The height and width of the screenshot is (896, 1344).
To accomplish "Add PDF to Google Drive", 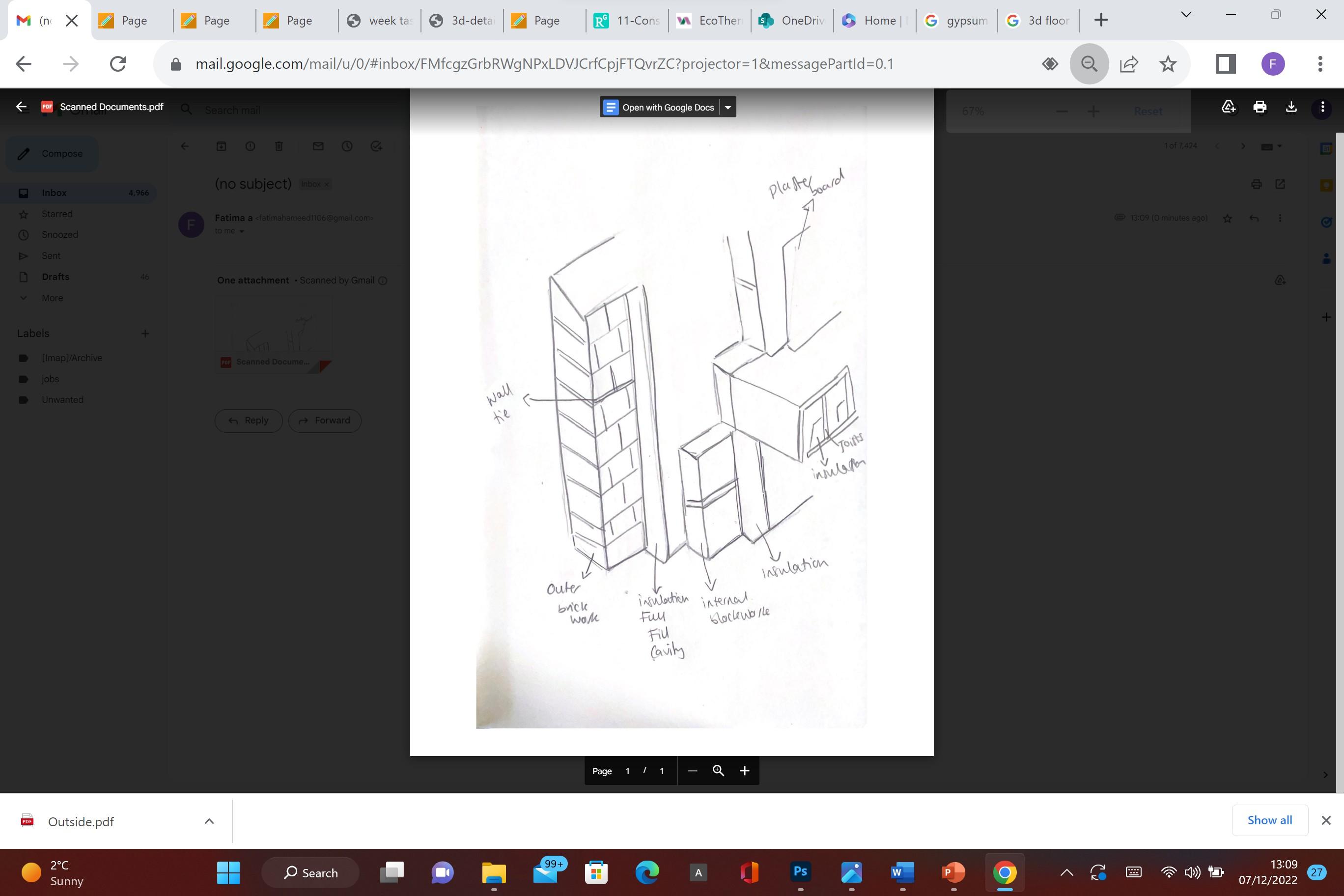I will click(1229, 107).
